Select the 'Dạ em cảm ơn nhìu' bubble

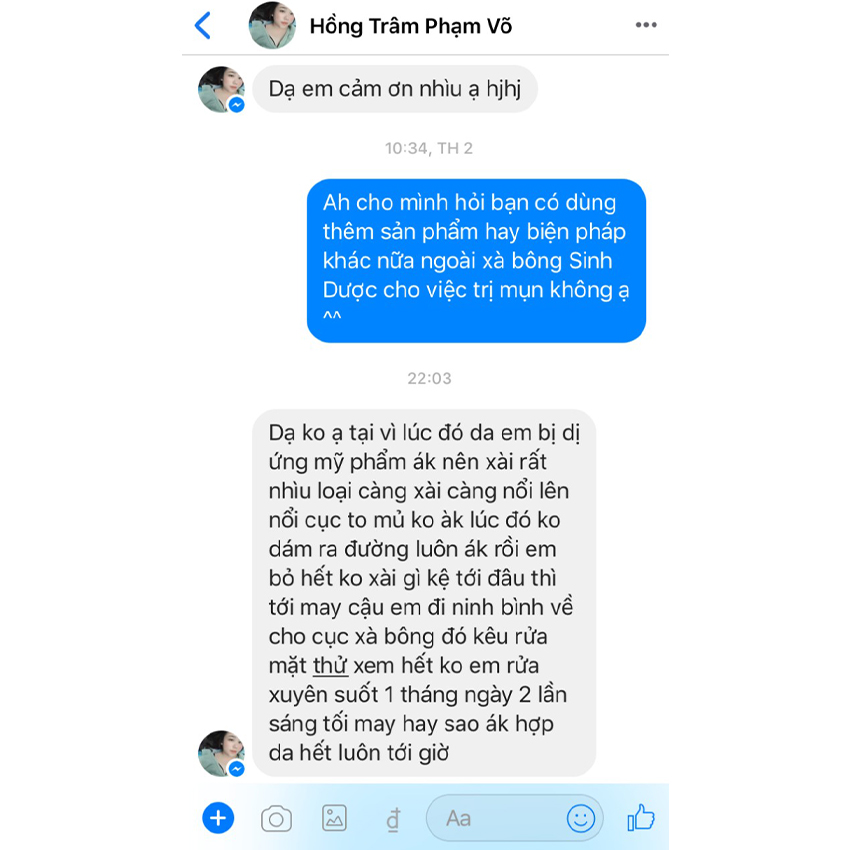click(395, 89)
